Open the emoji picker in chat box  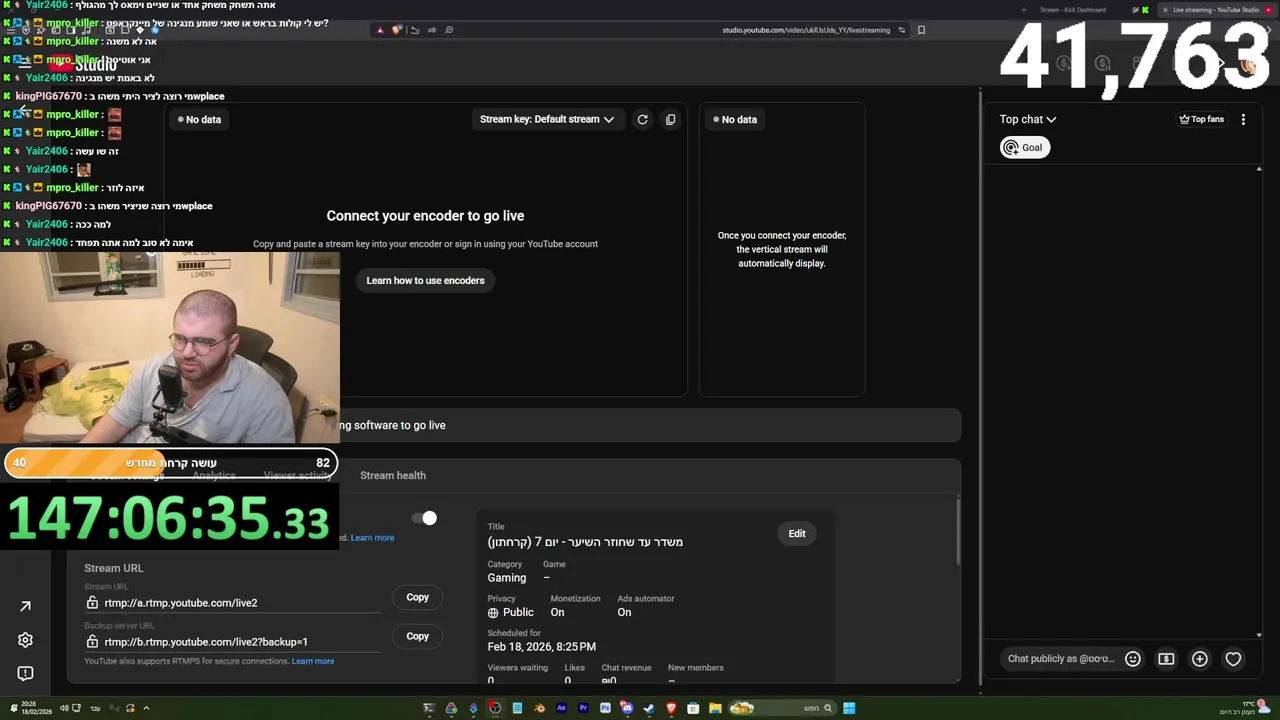pos(1133,659)
